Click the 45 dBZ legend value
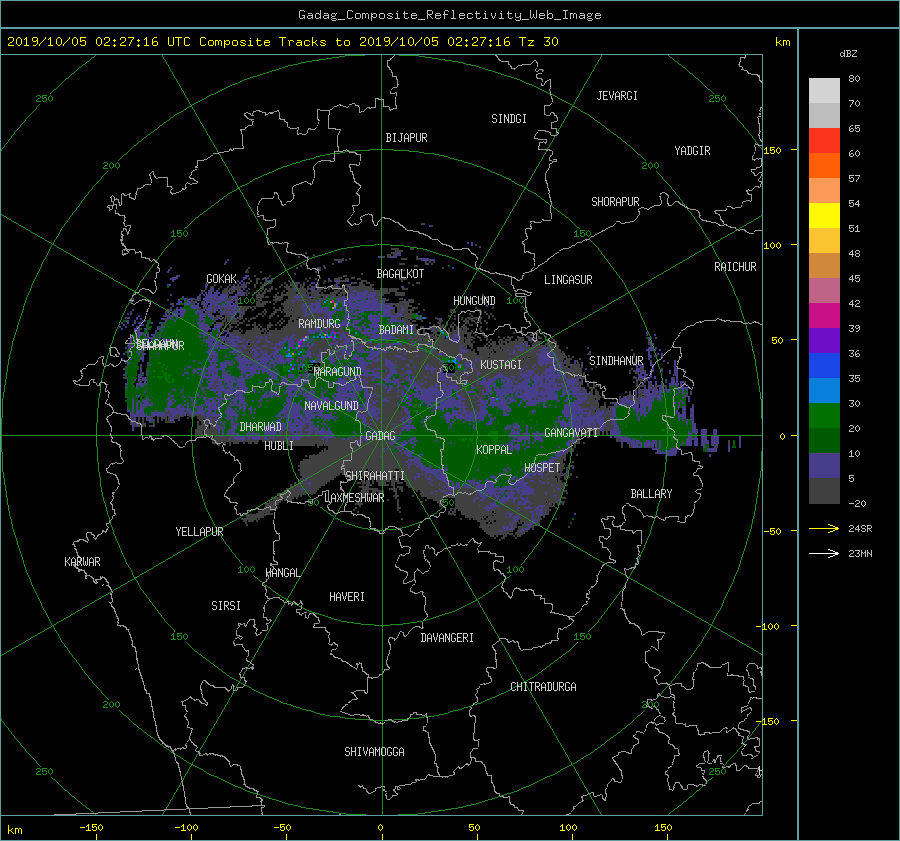The image size is (900, 841). point(854,278)
